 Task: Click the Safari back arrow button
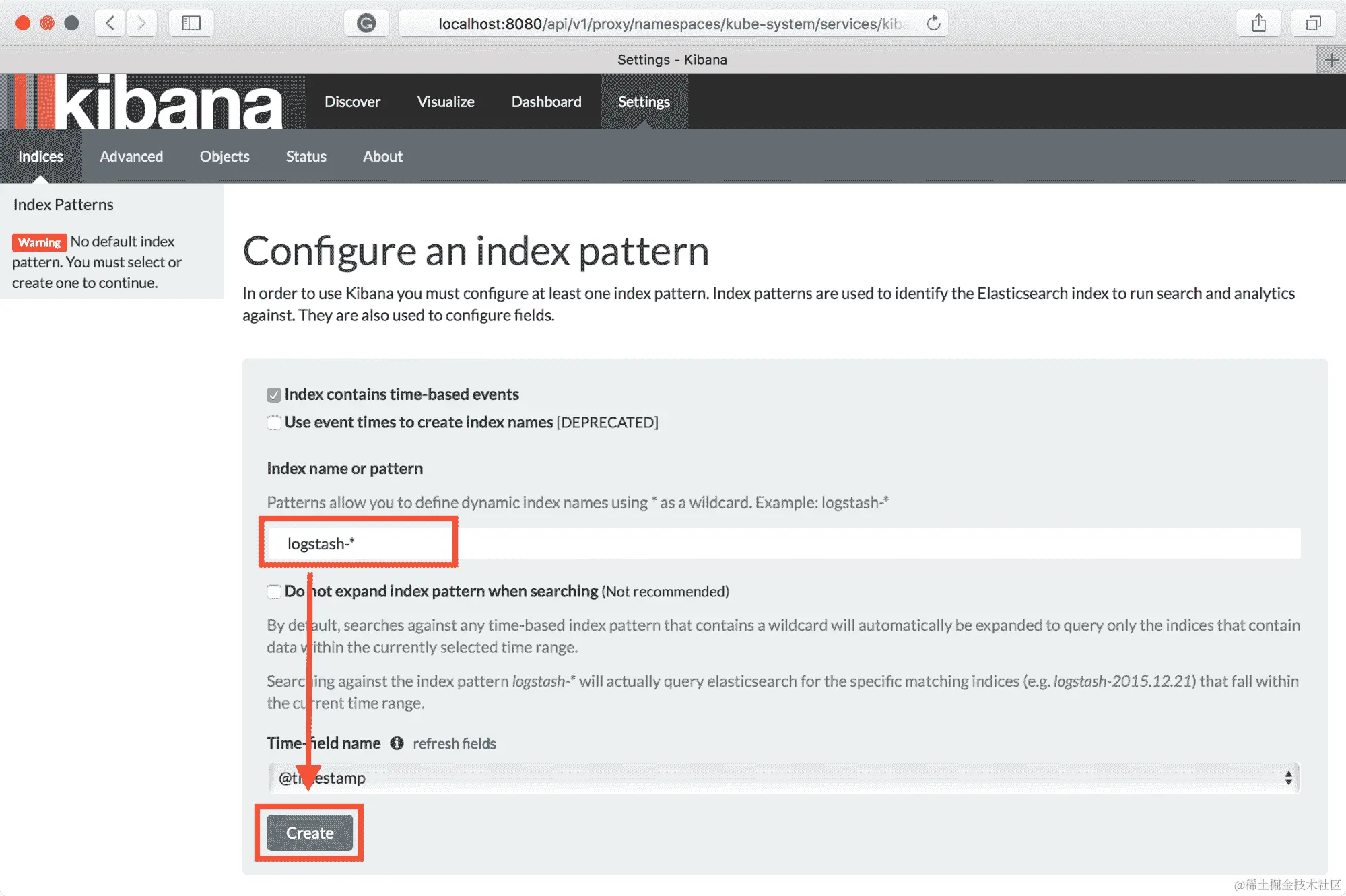click(110, 23)
